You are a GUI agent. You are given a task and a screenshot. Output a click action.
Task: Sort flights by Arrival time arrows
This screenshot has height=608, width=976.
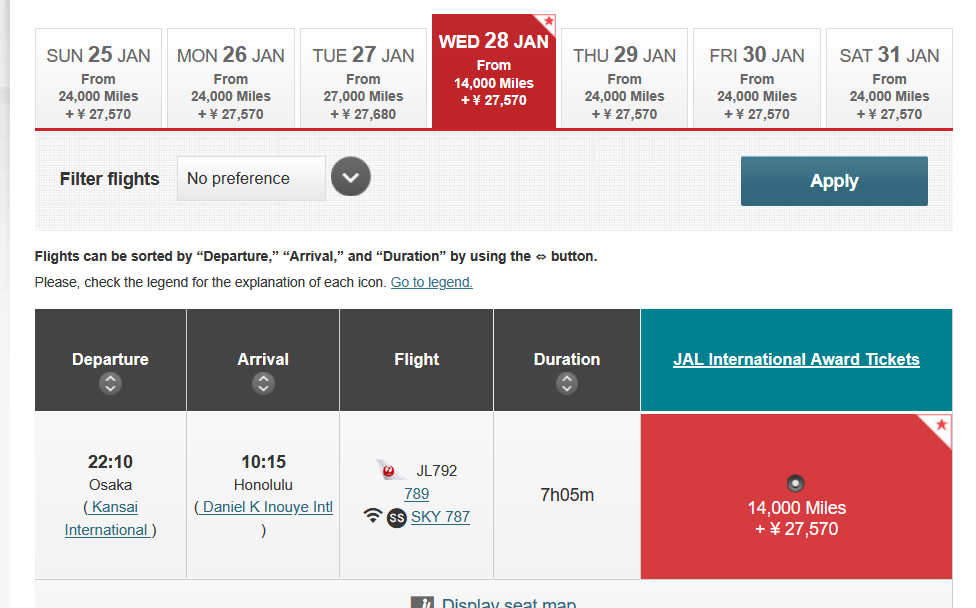tap(263, 383)
